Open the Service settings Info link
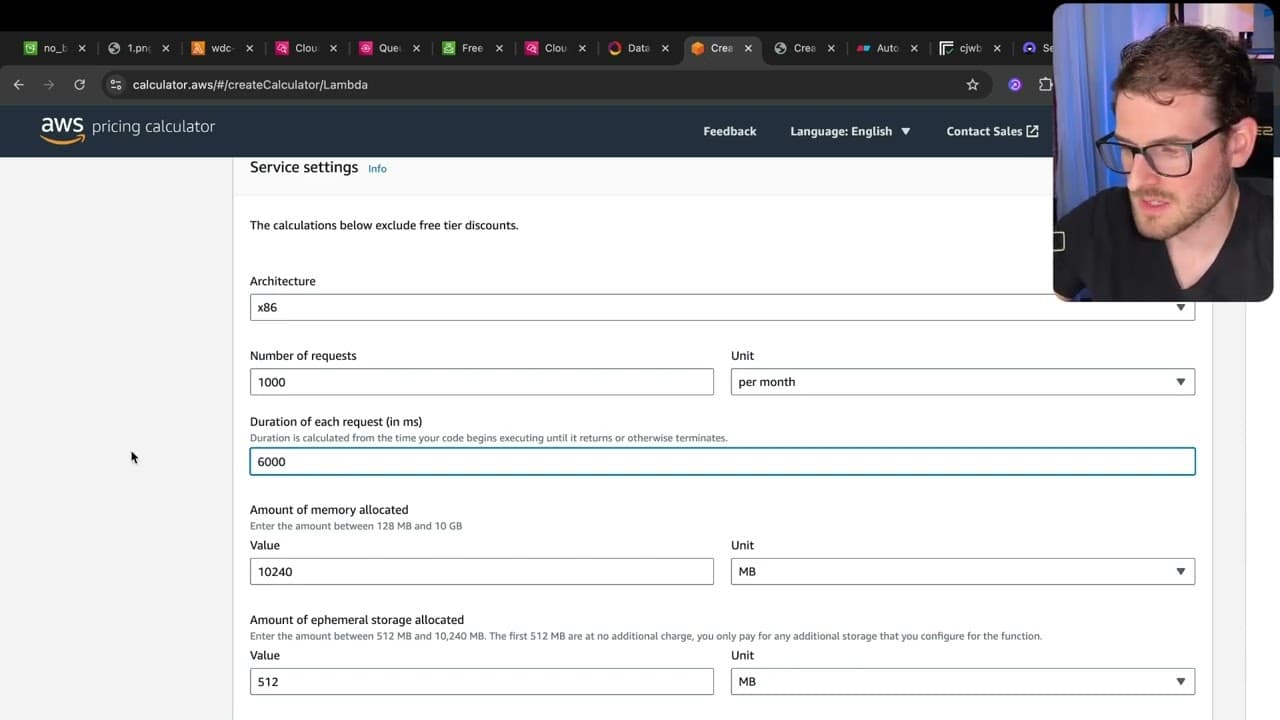Viewport: 1280px width, 720px height. 377,169
